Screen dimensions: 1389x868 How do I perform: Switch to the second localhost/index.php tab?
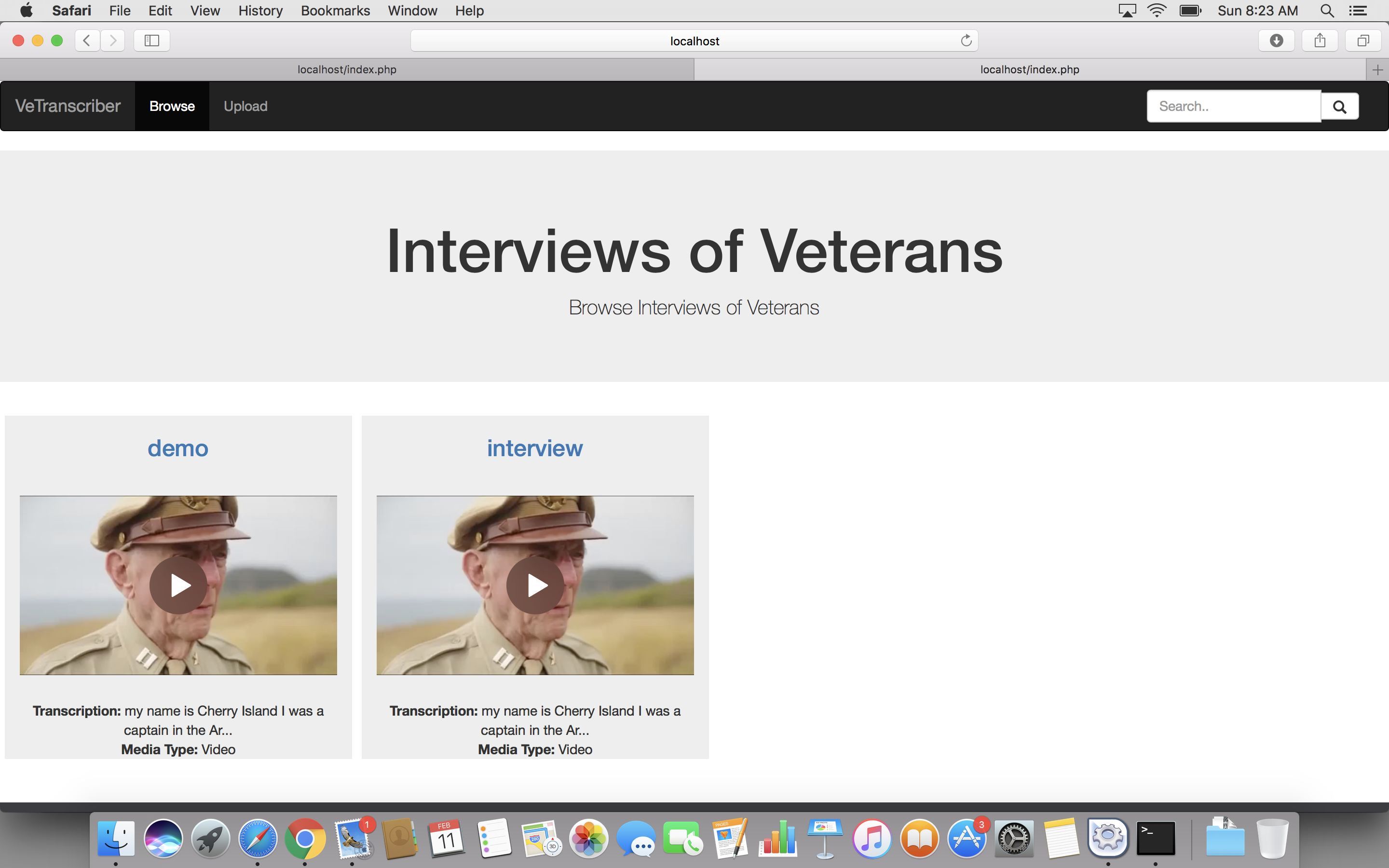tap(1029, 69)
